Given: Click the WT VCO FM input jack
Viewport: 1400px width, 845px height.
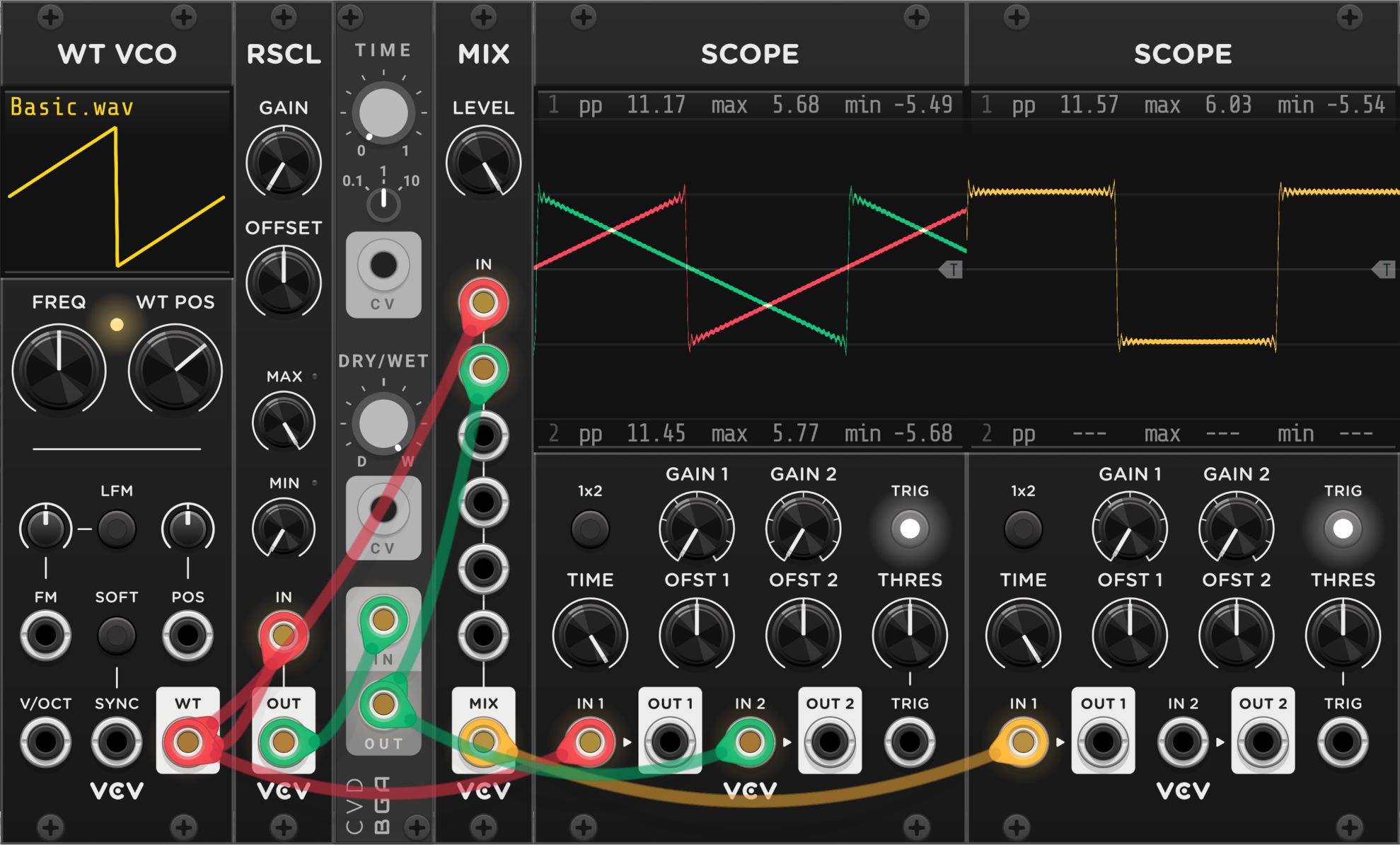Looking at the screenshot, I should pos(45,636).
